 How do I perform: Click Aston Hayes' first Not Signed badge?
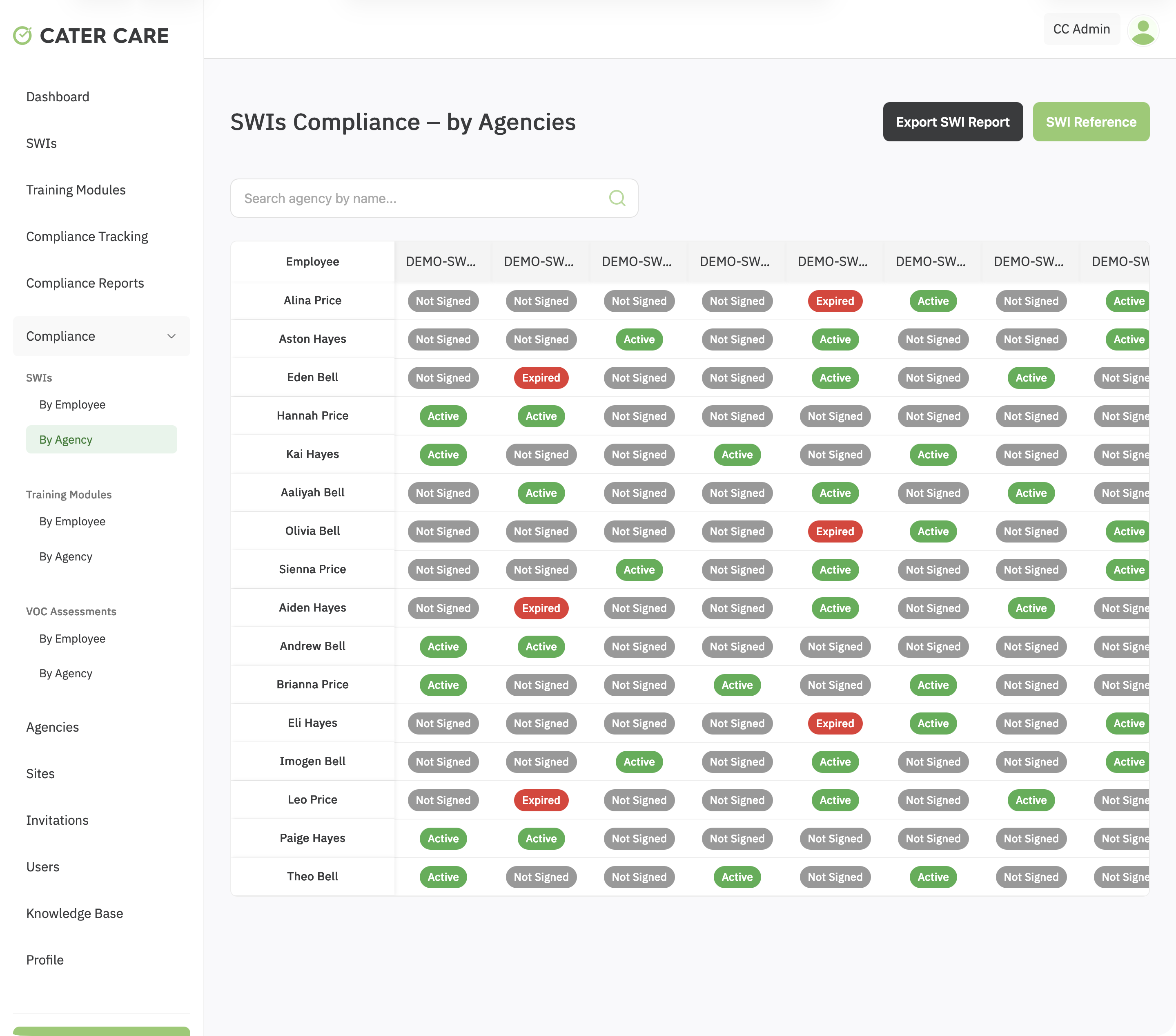tap(443, 339)
